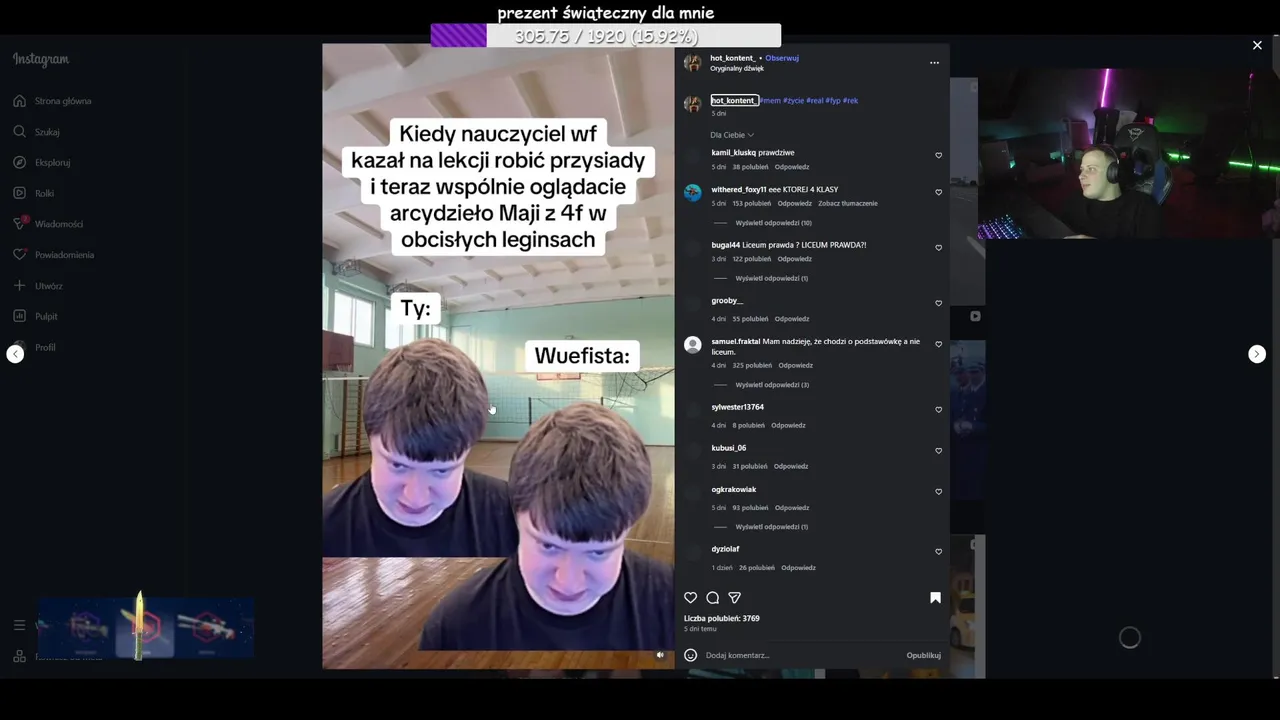This screenshot has width=1280, height=720.
Task: Like ogkrakowiak comment
Action: [x=938, y=492]
